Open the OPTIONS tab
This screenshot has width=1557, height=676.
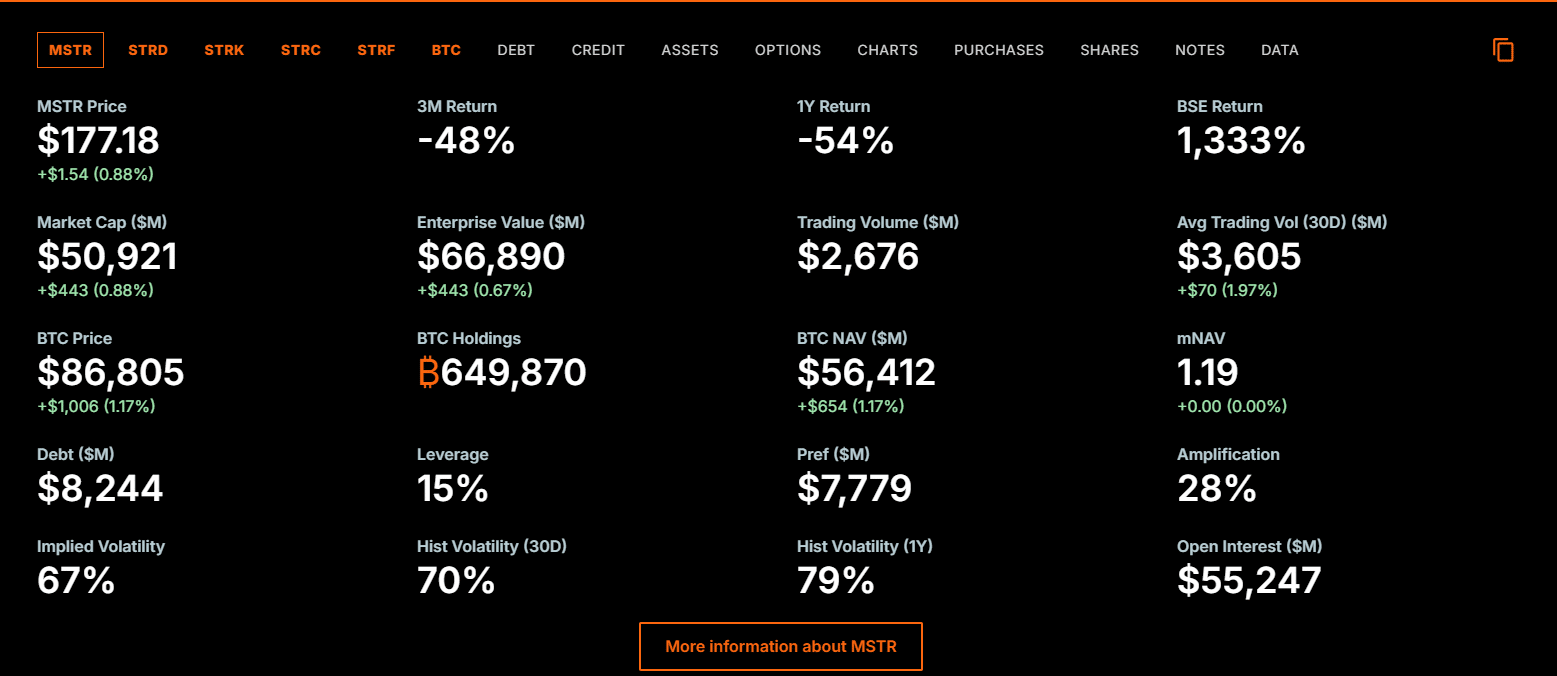point(788,50)
